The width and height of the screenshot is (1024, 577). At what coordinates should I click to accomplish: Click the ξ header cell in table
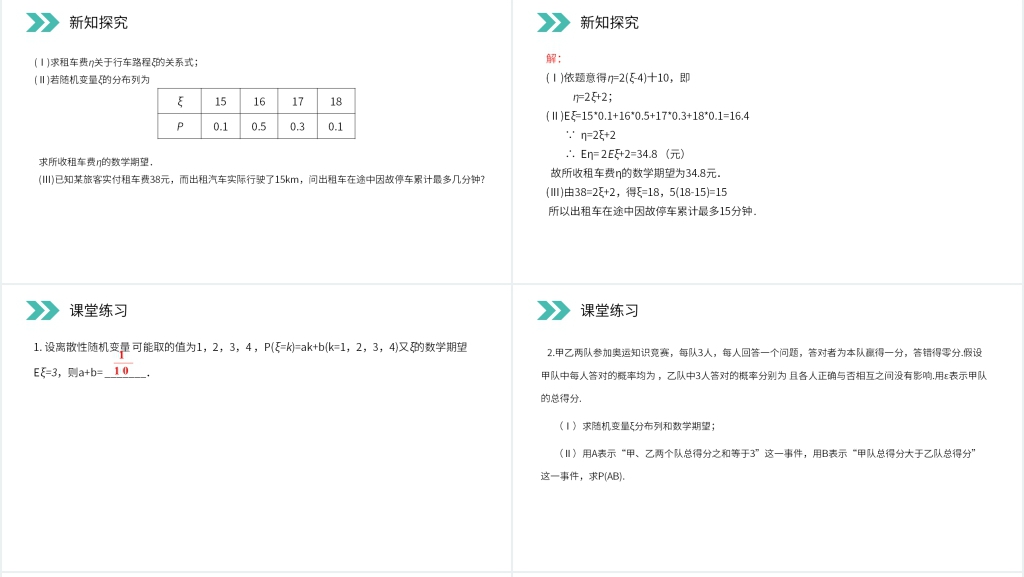(180, 101)
